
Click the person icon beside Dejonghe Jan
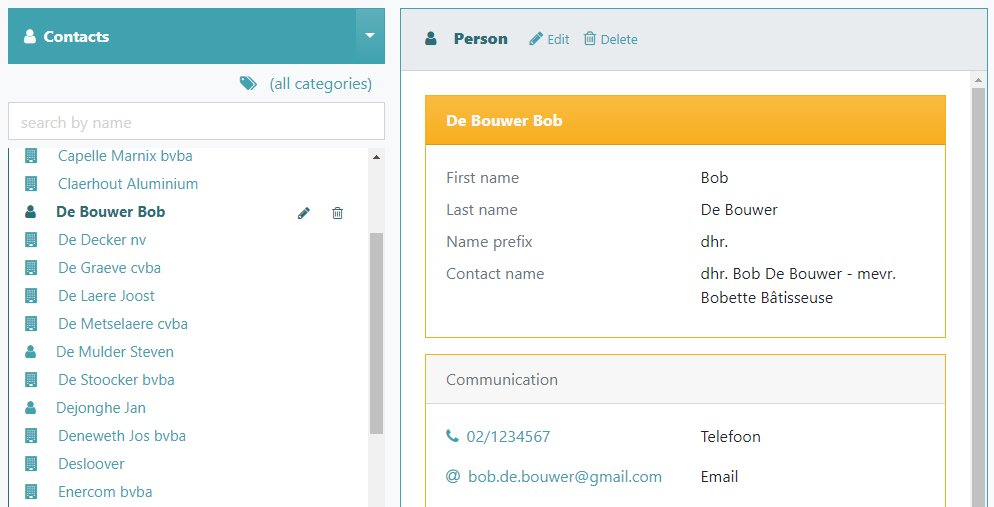[30, 408]
